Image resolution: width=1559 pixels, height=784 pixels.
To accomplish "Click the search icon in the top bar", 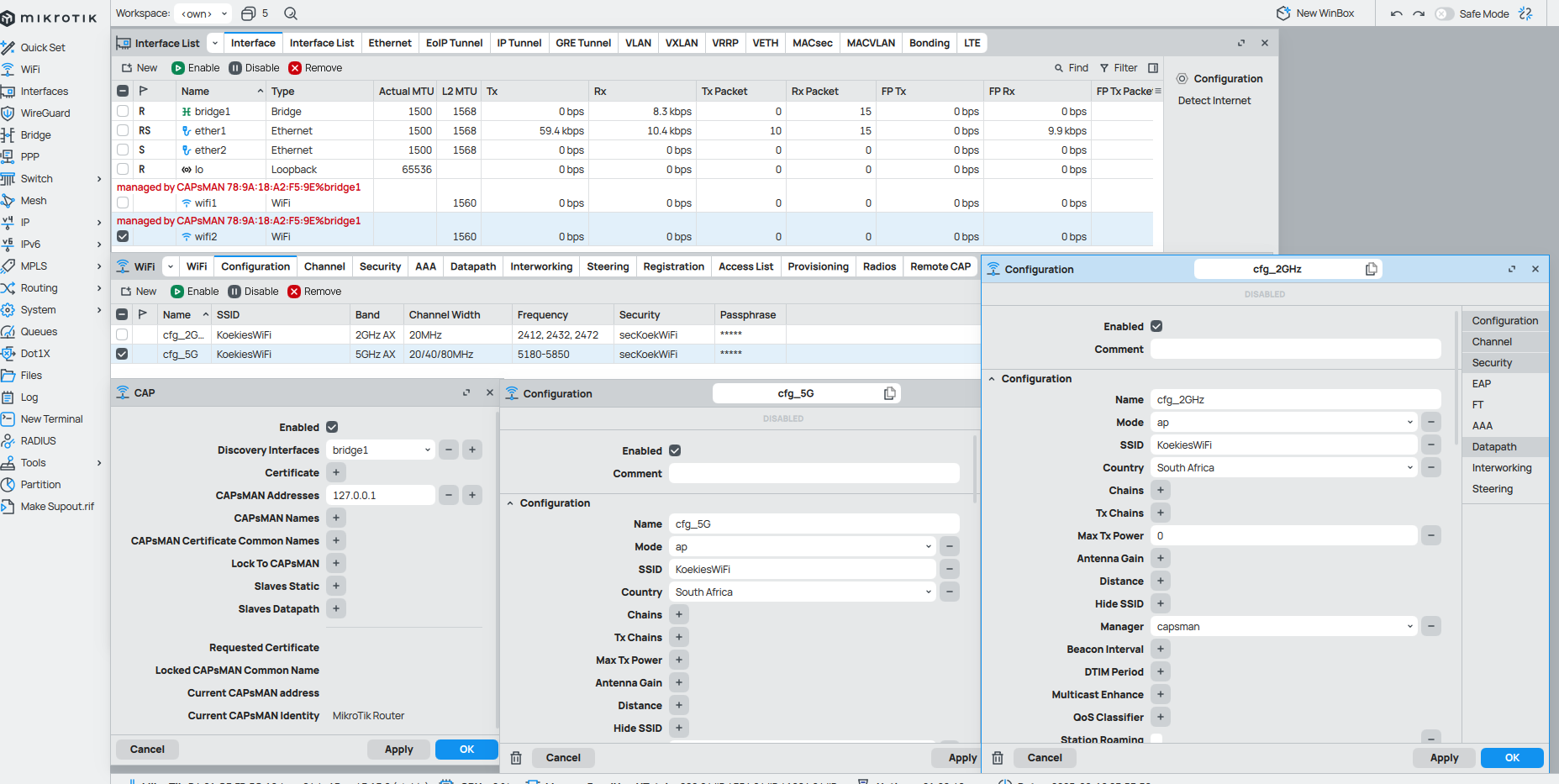I will point(291,13).
